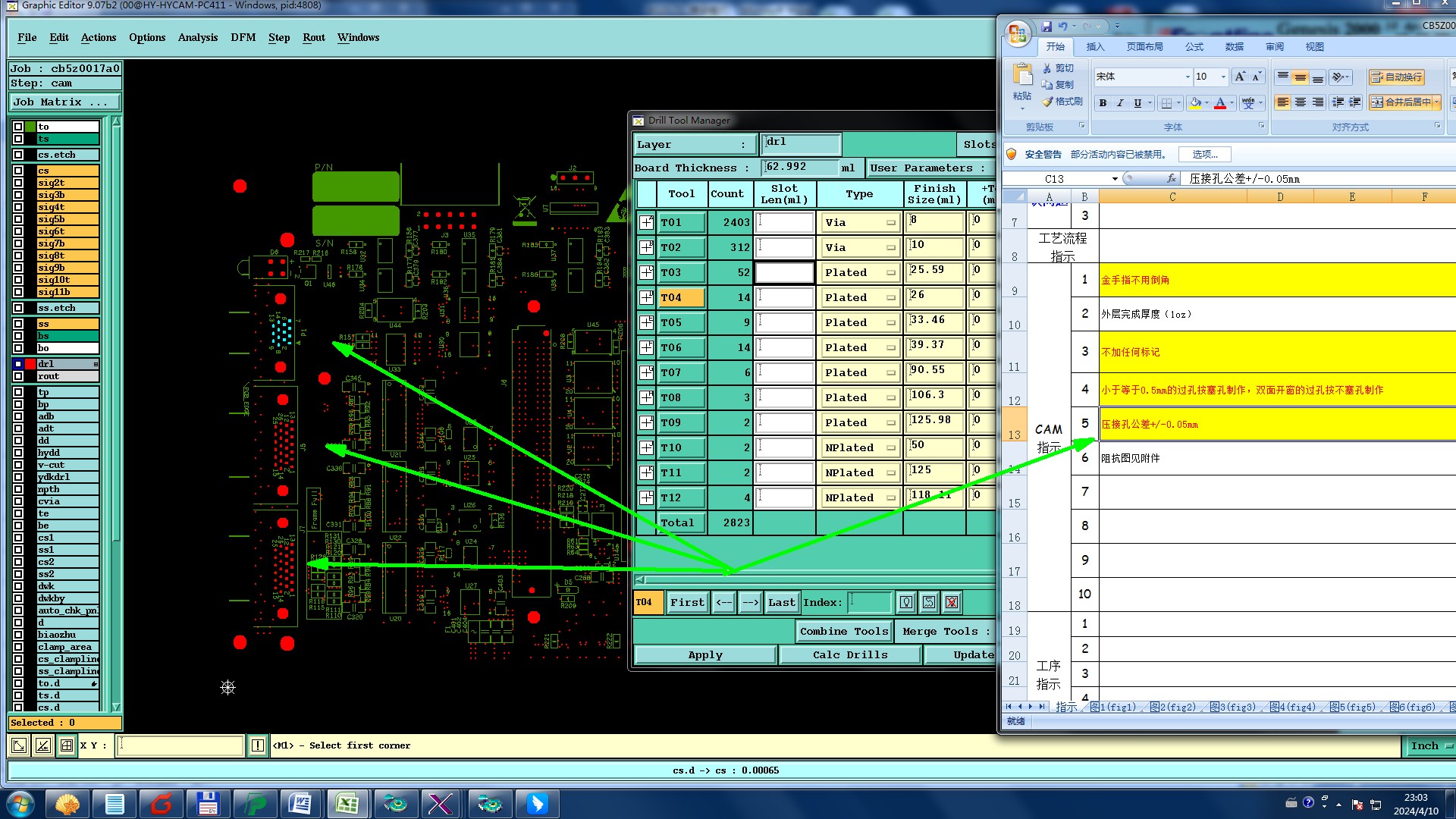Click the red-crossed clear highlight icon

952,602
